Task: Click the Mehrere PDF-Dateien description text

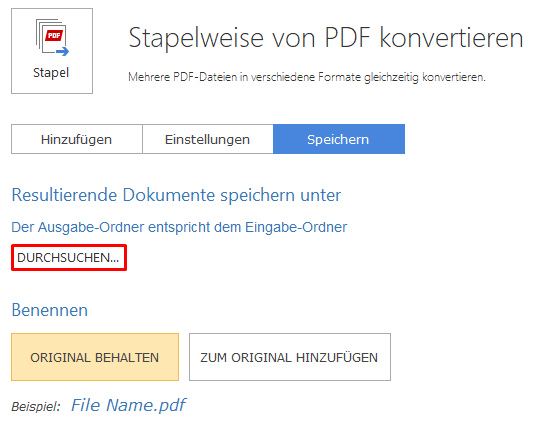Action: pyautogui.click(x=307, y=77)
